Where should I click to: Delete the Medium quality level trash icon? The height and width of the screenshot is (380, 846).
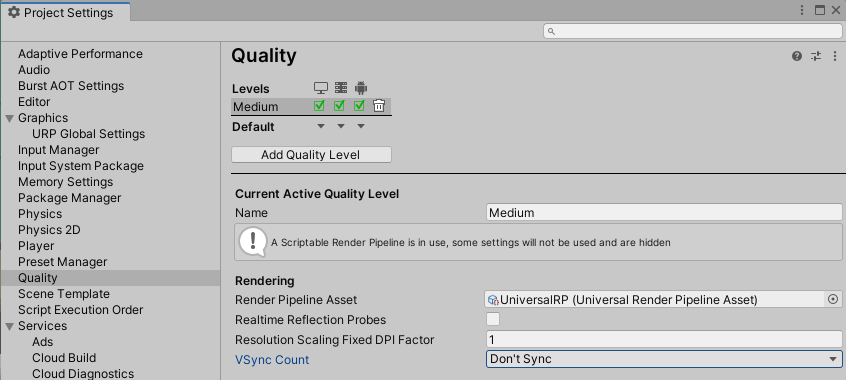pyautogui.click(x=379, y=106)
